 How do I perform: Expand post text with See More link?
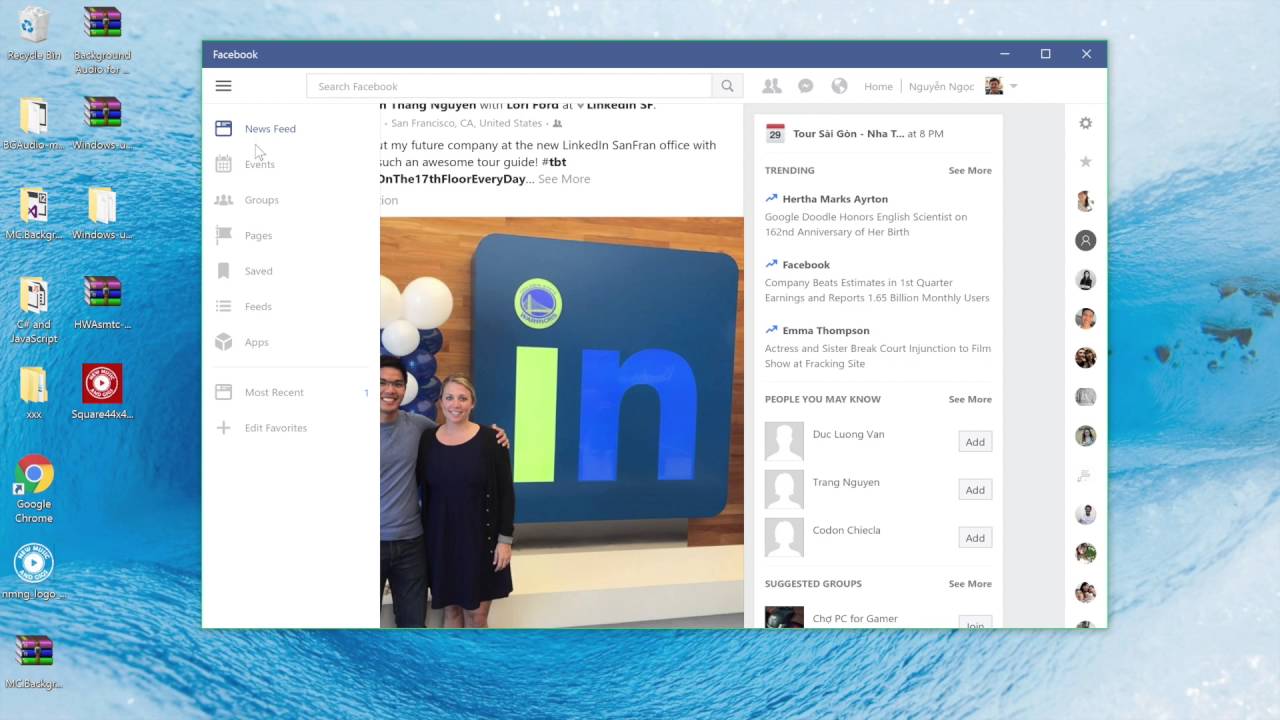point(564,179)
